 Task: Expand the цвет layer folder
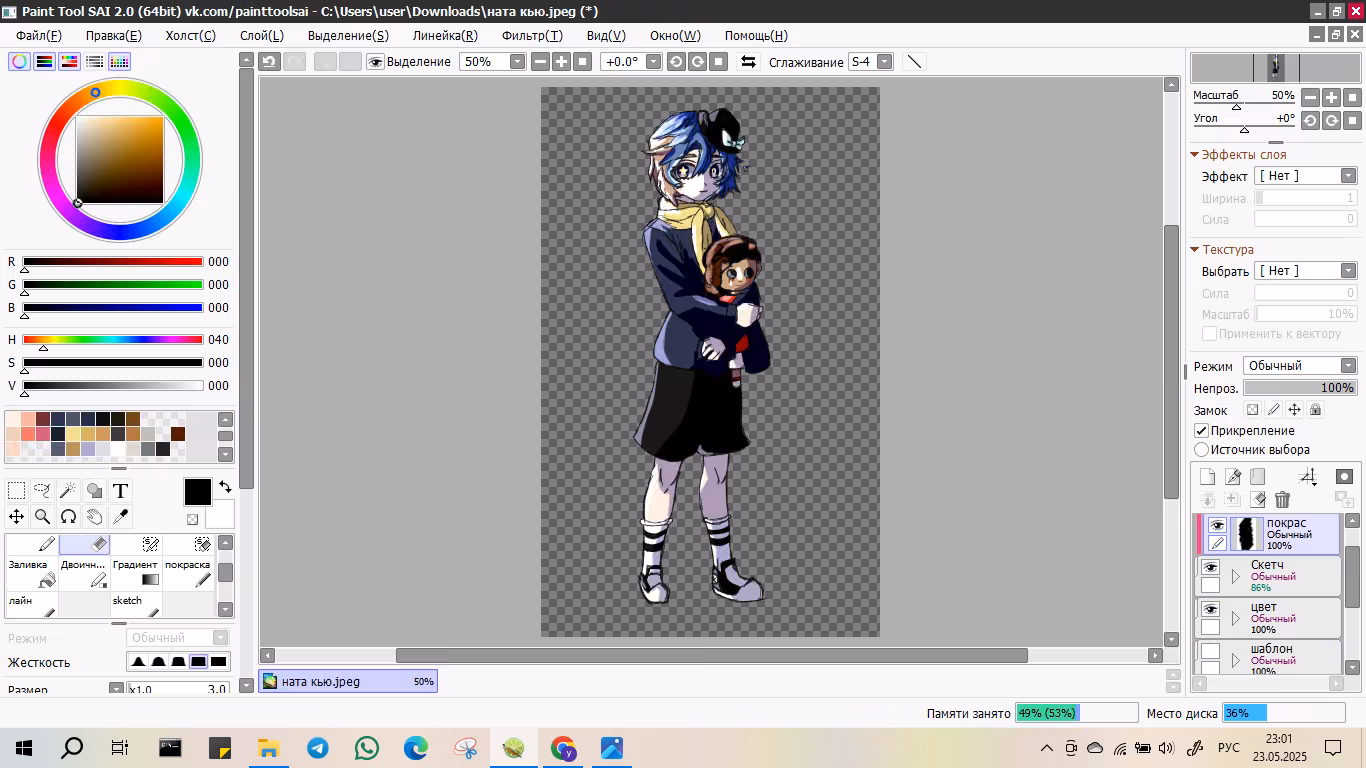coord(1236,618)
